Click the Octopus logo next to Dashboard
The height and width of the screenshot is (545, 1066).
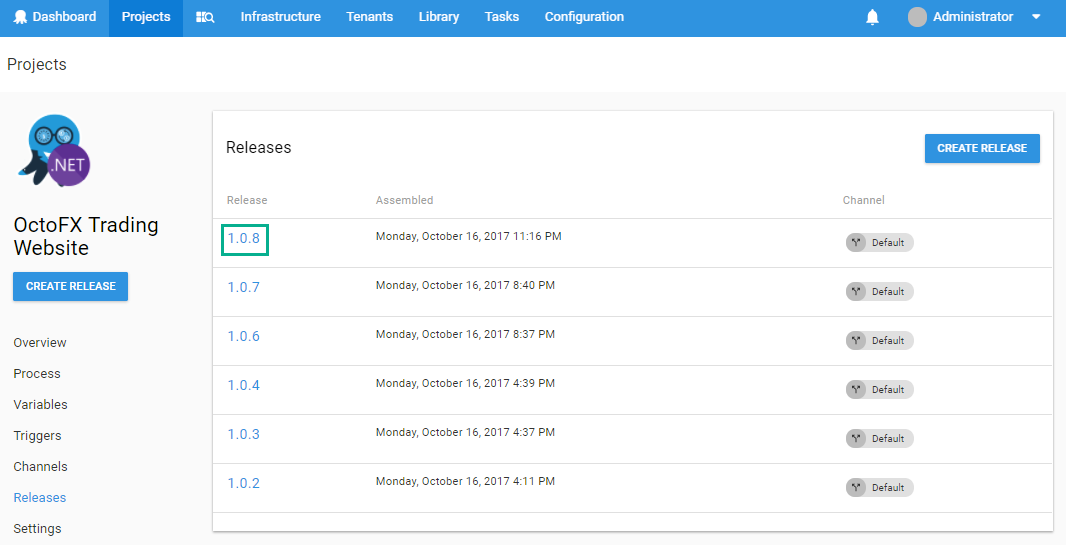pos(20,17)
